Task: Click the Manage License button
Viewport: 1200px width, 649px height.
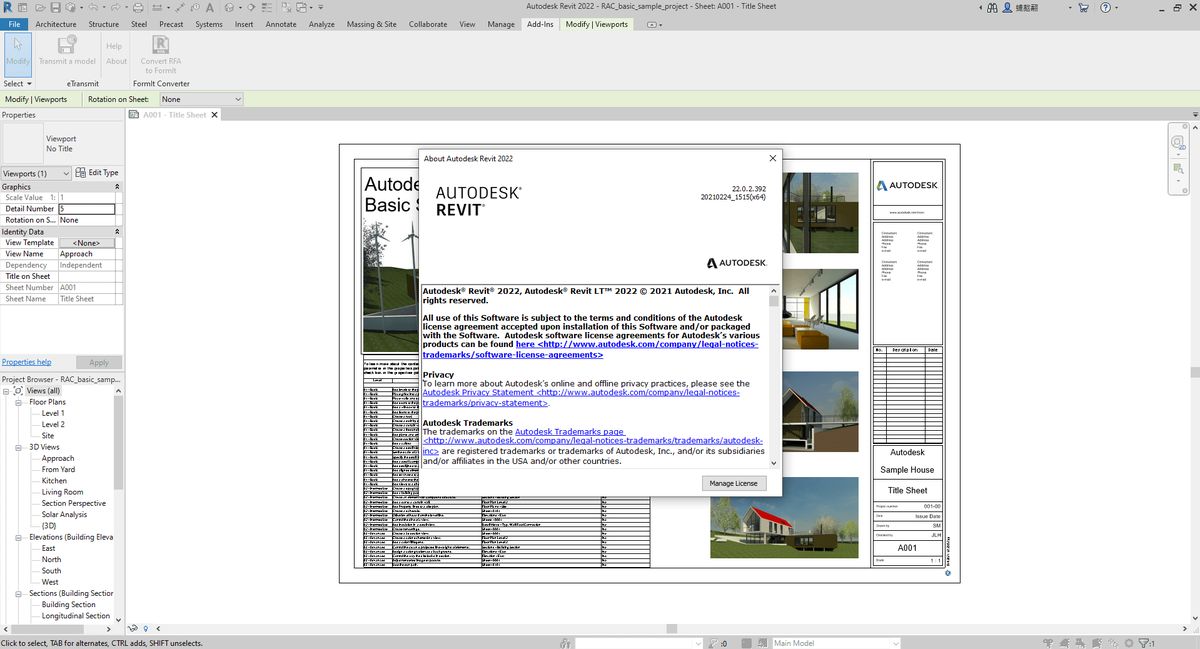Action: pyautogui.click(x=734, y=483)
